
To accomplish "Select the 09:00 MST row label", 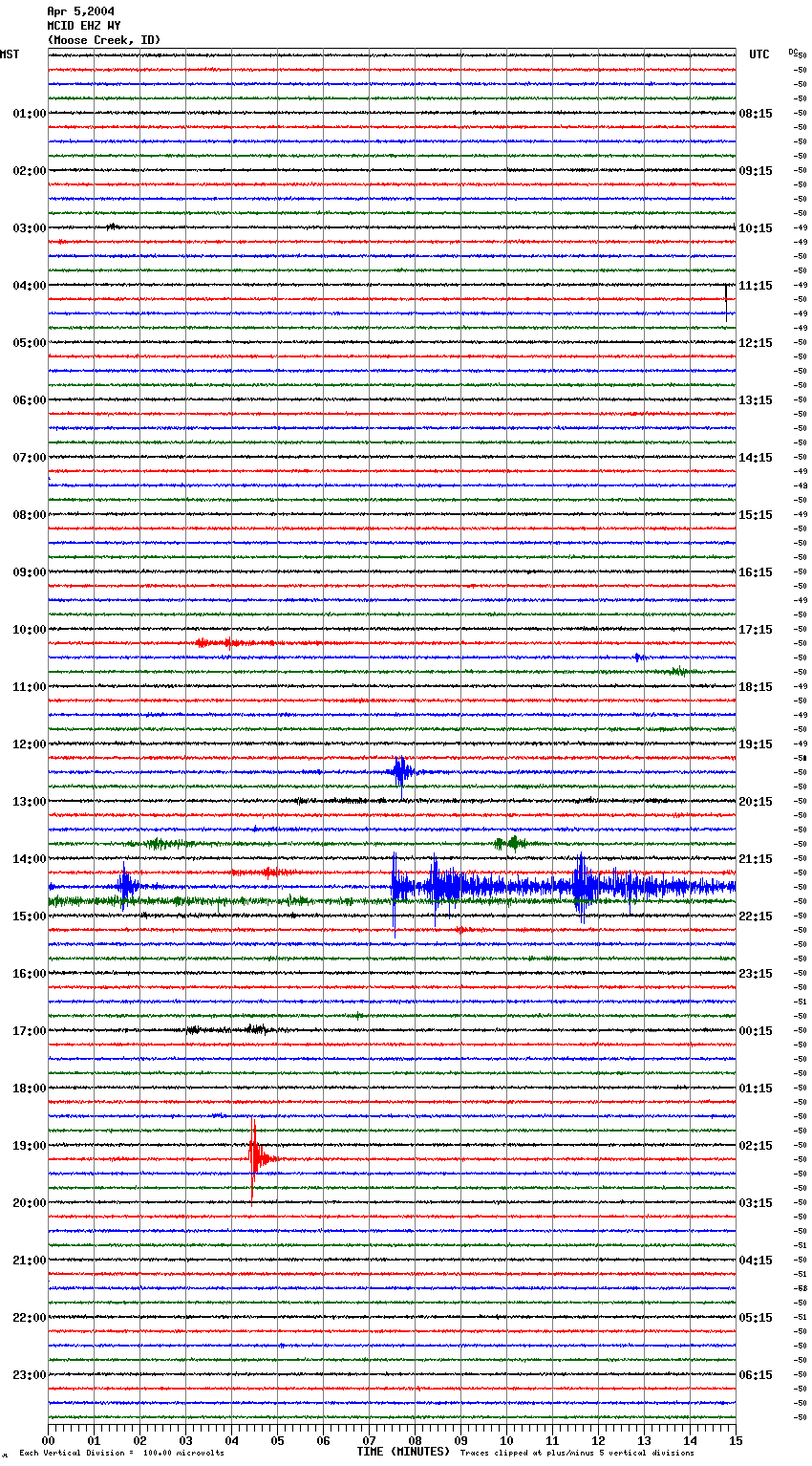I will click(29, 572).
